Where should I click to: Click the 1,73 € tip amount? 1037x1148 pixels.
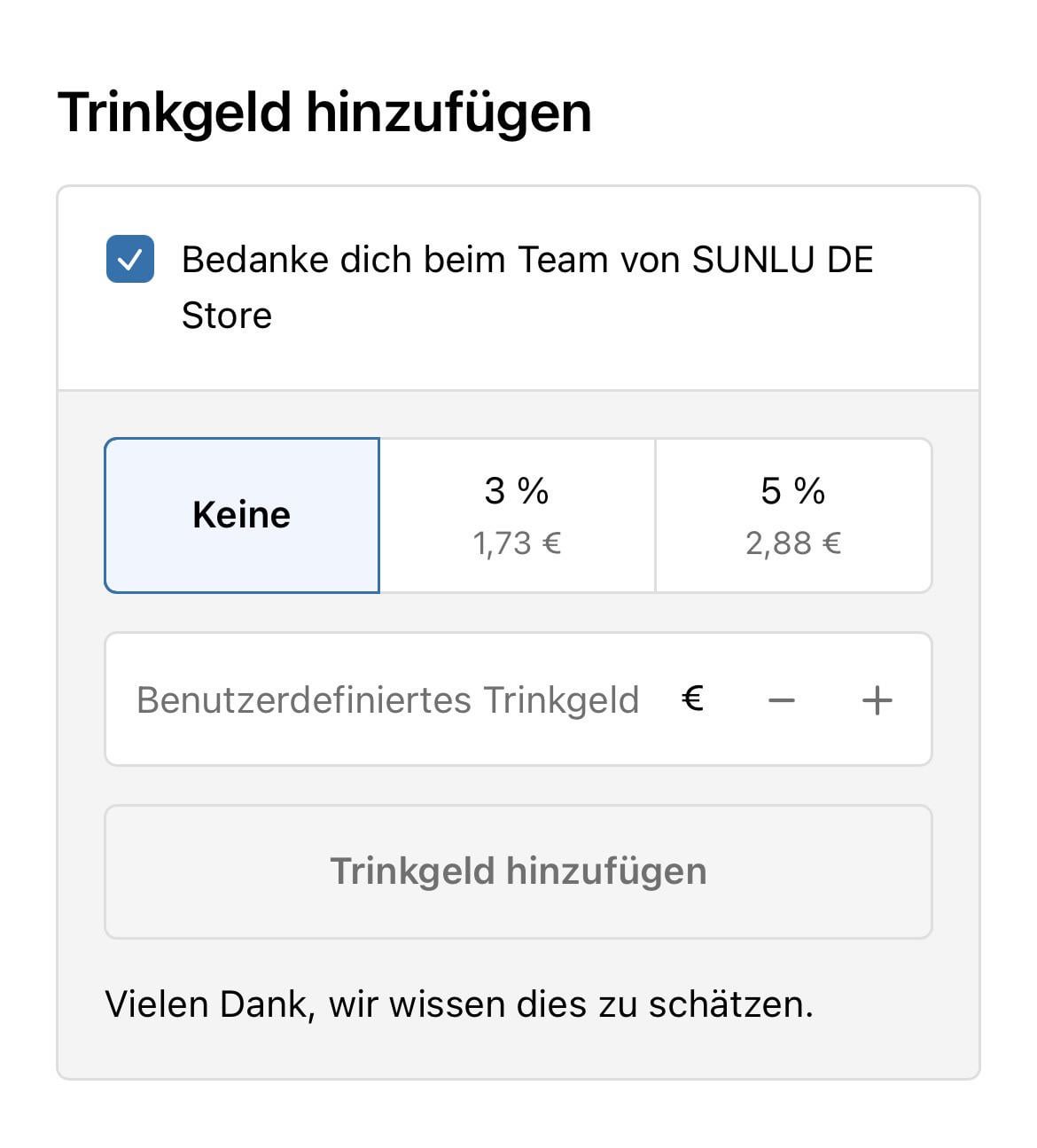[x=518, y=543]
